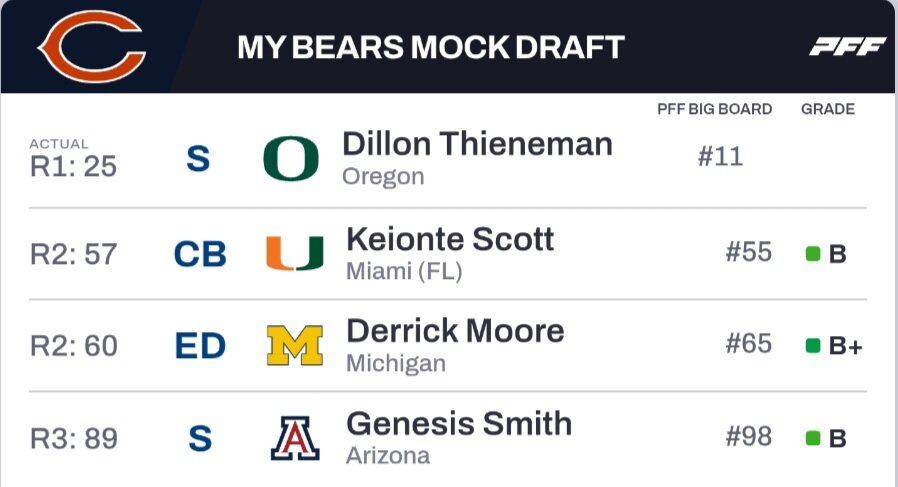
Task: Click the B+ grade for Derrick Moore
Action: [845, 347]
